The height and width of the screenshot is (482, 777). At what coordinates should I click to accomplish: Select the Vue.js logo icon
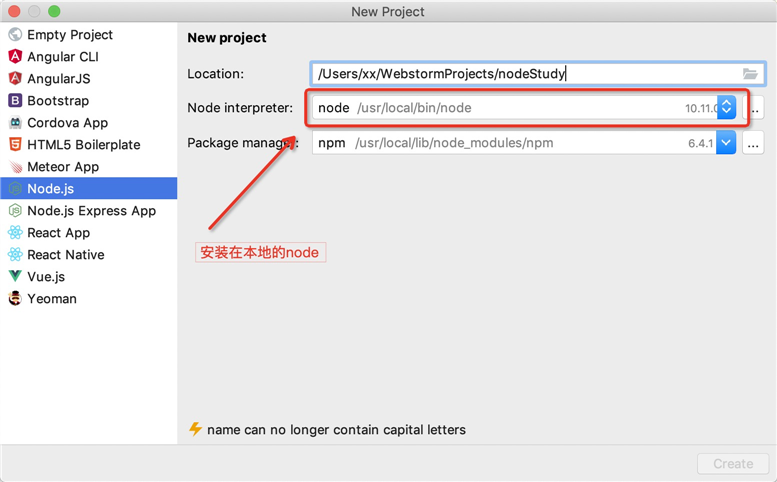point(15,276)
